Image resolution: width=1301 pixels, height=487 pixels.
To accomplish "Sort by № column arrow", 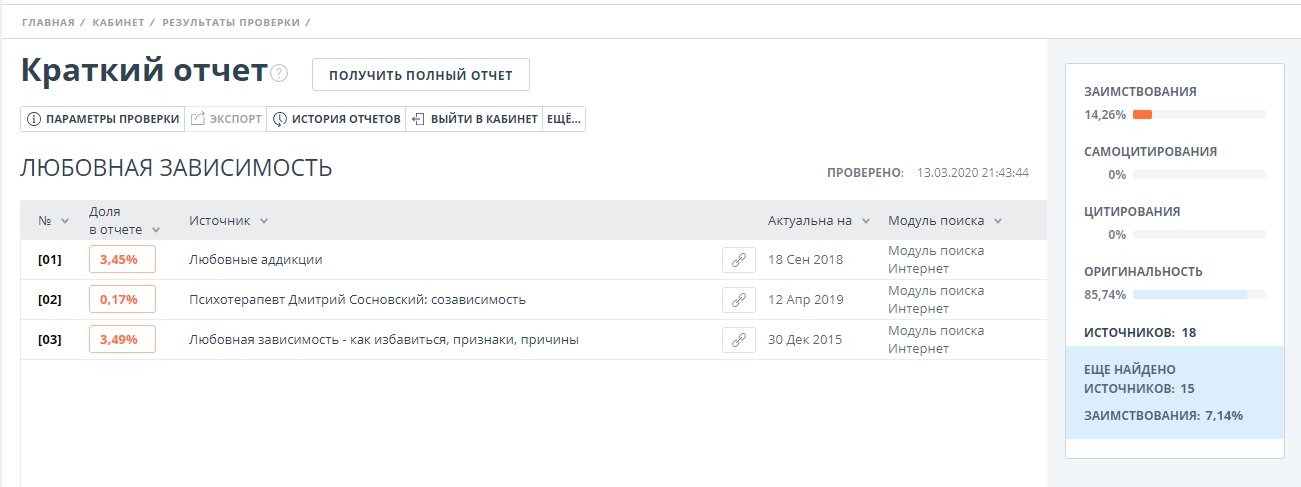I will click(x=65, y=221).
